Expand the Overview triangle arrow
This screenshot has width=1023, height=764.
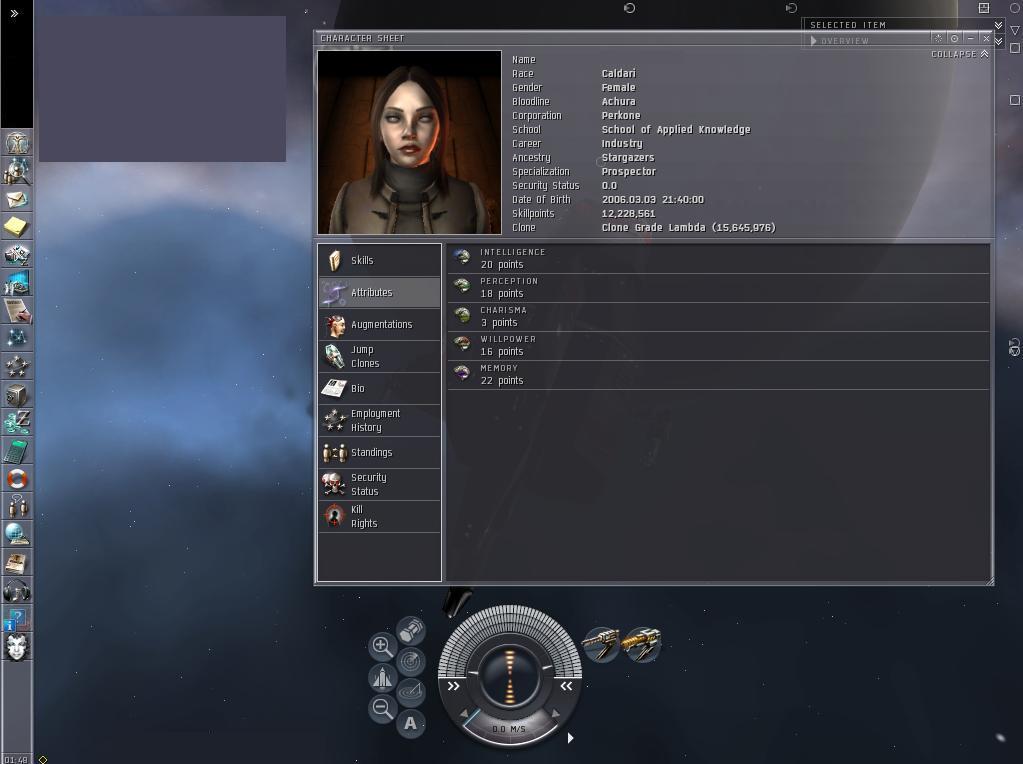pos(814,41)
